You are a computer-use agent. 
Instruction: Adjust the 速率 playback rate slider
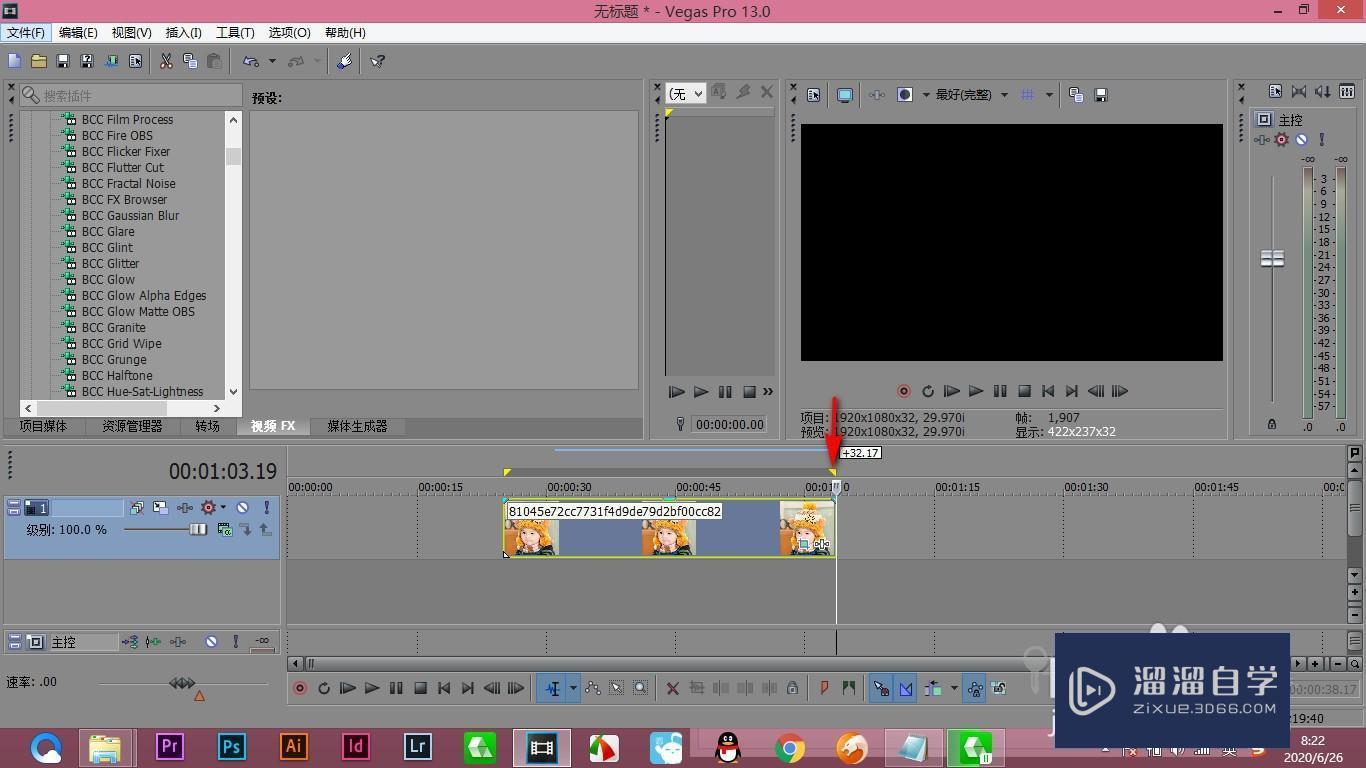pos(182,683)
